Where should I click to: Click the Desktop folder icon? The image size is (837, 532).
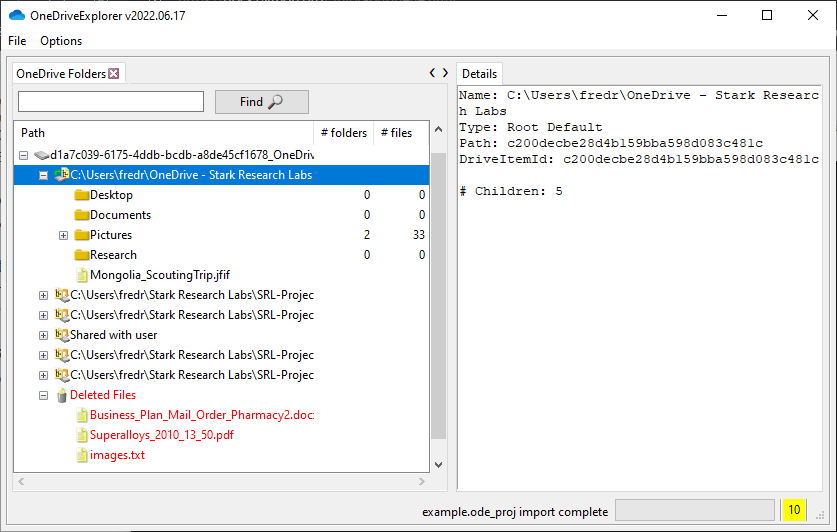[82, 195]
